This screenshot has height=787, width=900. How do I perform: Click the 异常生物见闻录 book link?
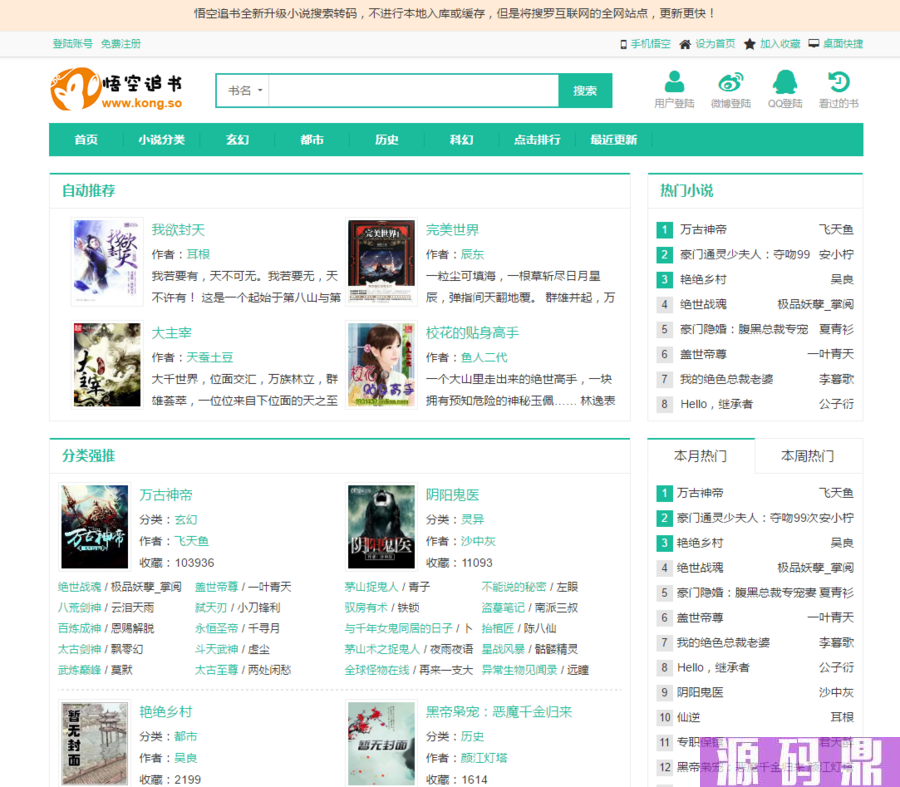coord(519,670)
